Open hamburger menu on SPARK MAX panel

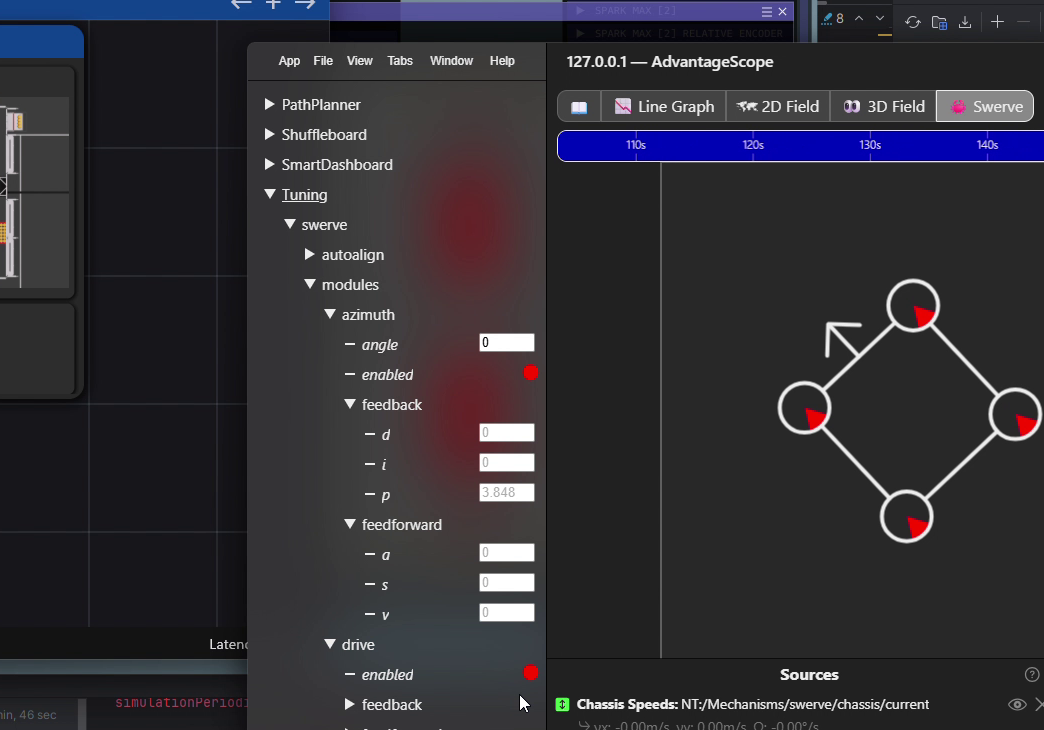coord(766,11)
